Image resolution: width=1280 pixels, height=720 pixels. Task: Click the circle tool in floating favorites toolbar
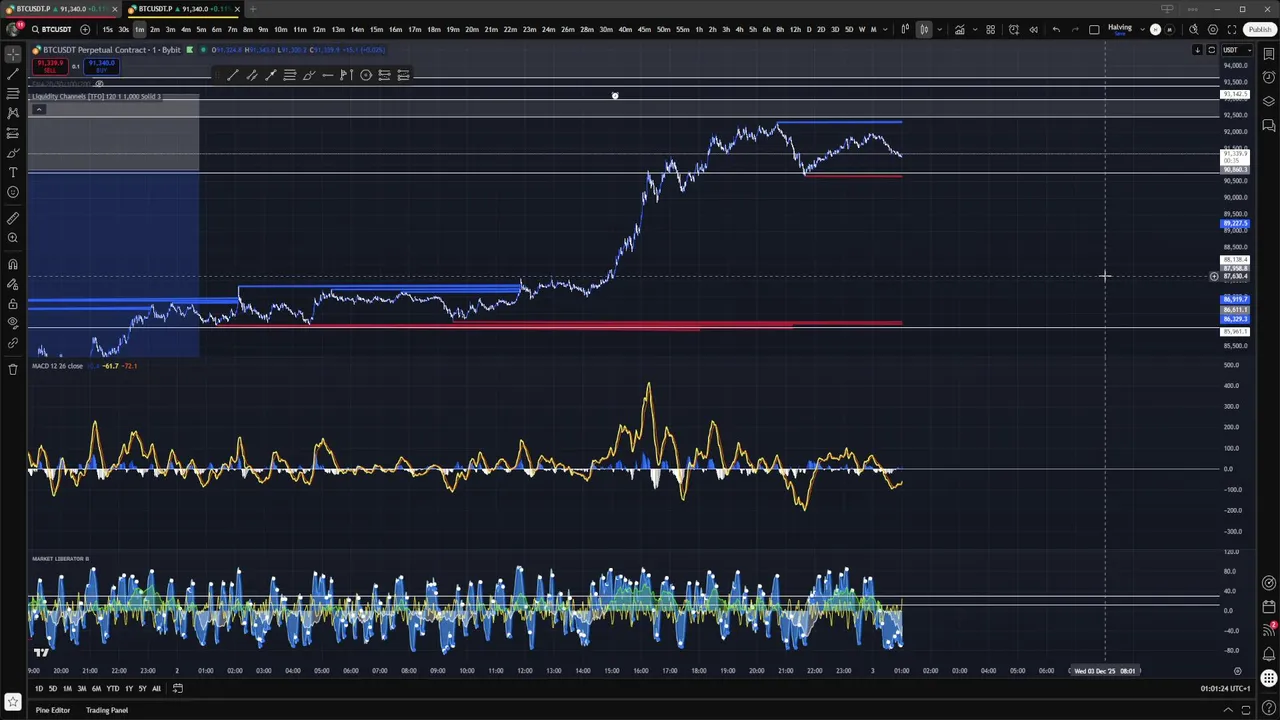(x=366, y=75)
